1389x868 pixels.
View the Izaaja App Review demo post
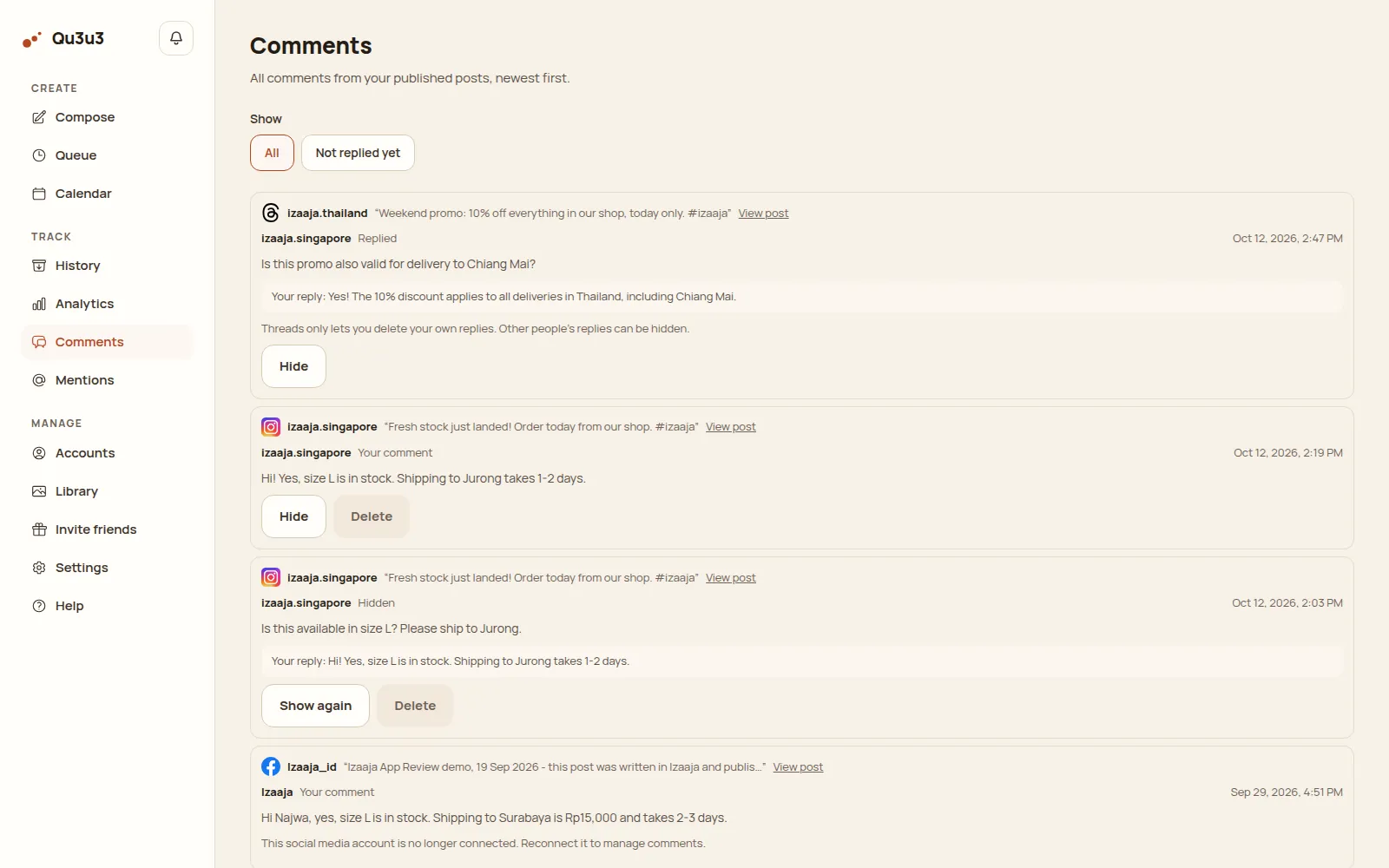[798, 767]
